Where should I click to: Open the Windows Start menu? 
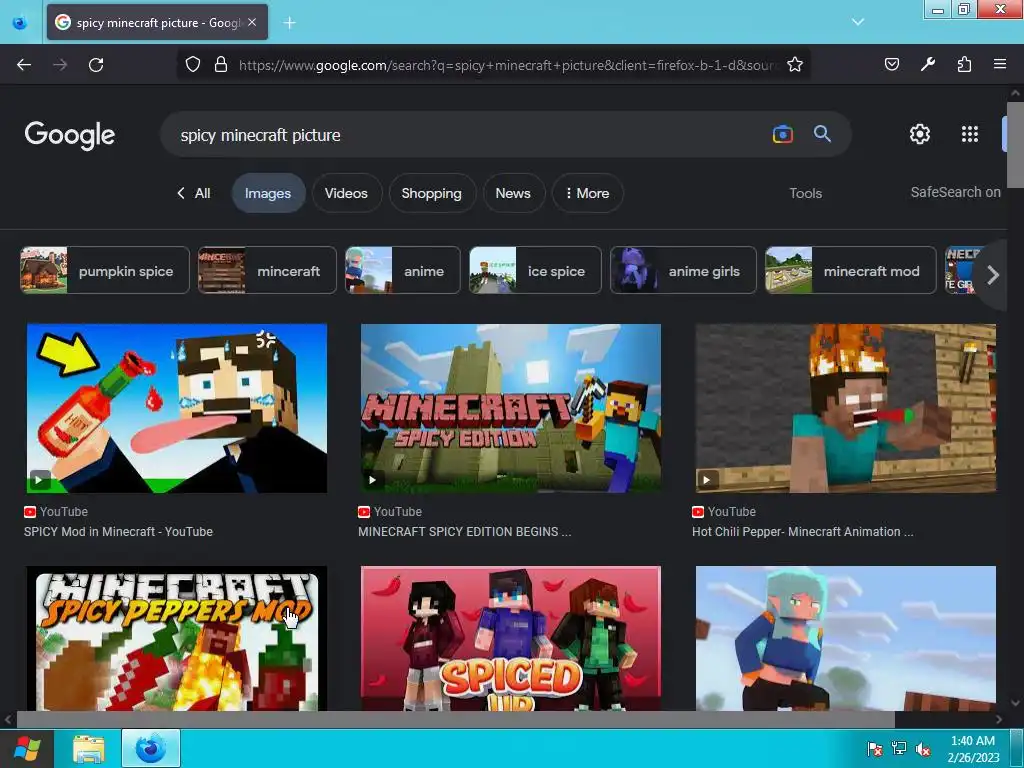point(27,748)
